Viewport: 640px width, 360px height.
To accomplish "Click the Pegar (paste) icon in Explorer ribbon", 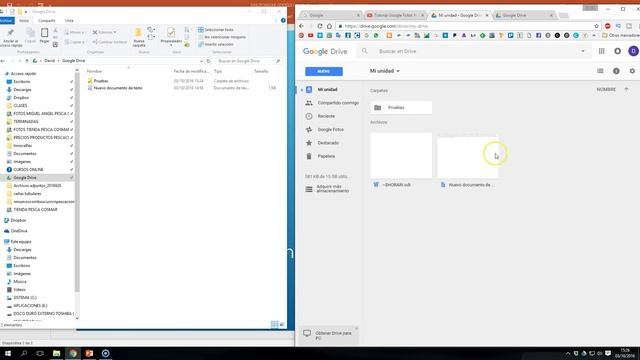I will 44,33.
